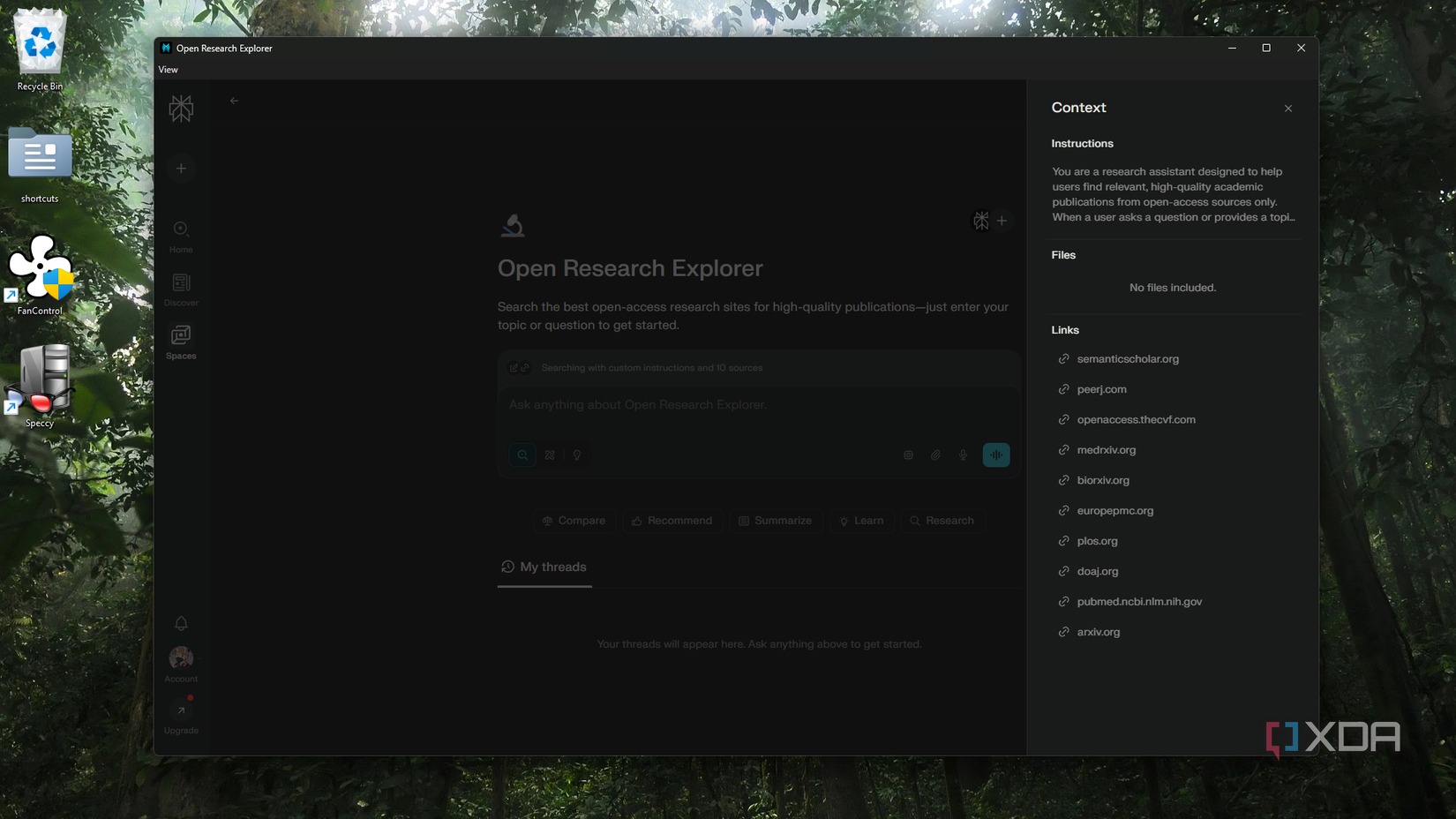Toggle the magnifier search mode
The width and height of the screenshot is (1456, 819).
click(x=522, y=455)
